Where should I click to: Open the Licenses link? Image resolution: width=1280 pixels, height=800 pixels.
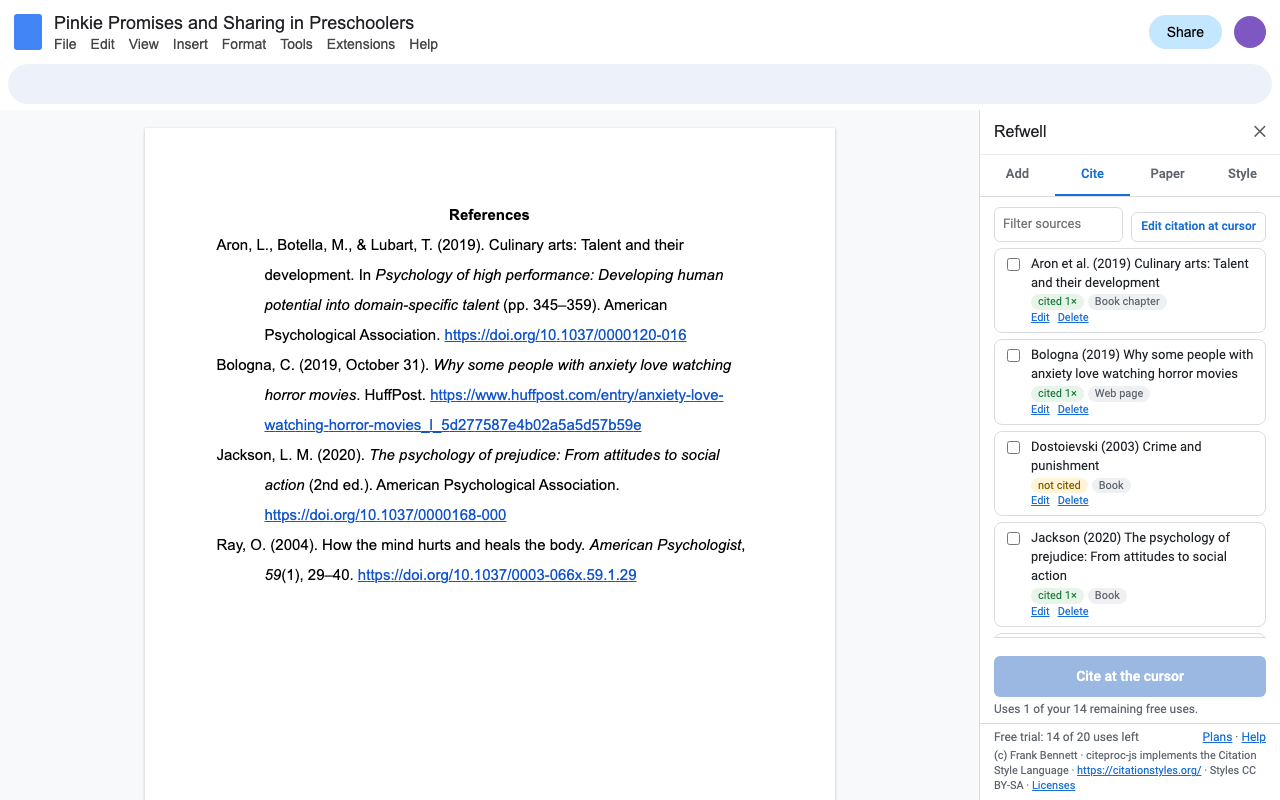point(1053,786)
